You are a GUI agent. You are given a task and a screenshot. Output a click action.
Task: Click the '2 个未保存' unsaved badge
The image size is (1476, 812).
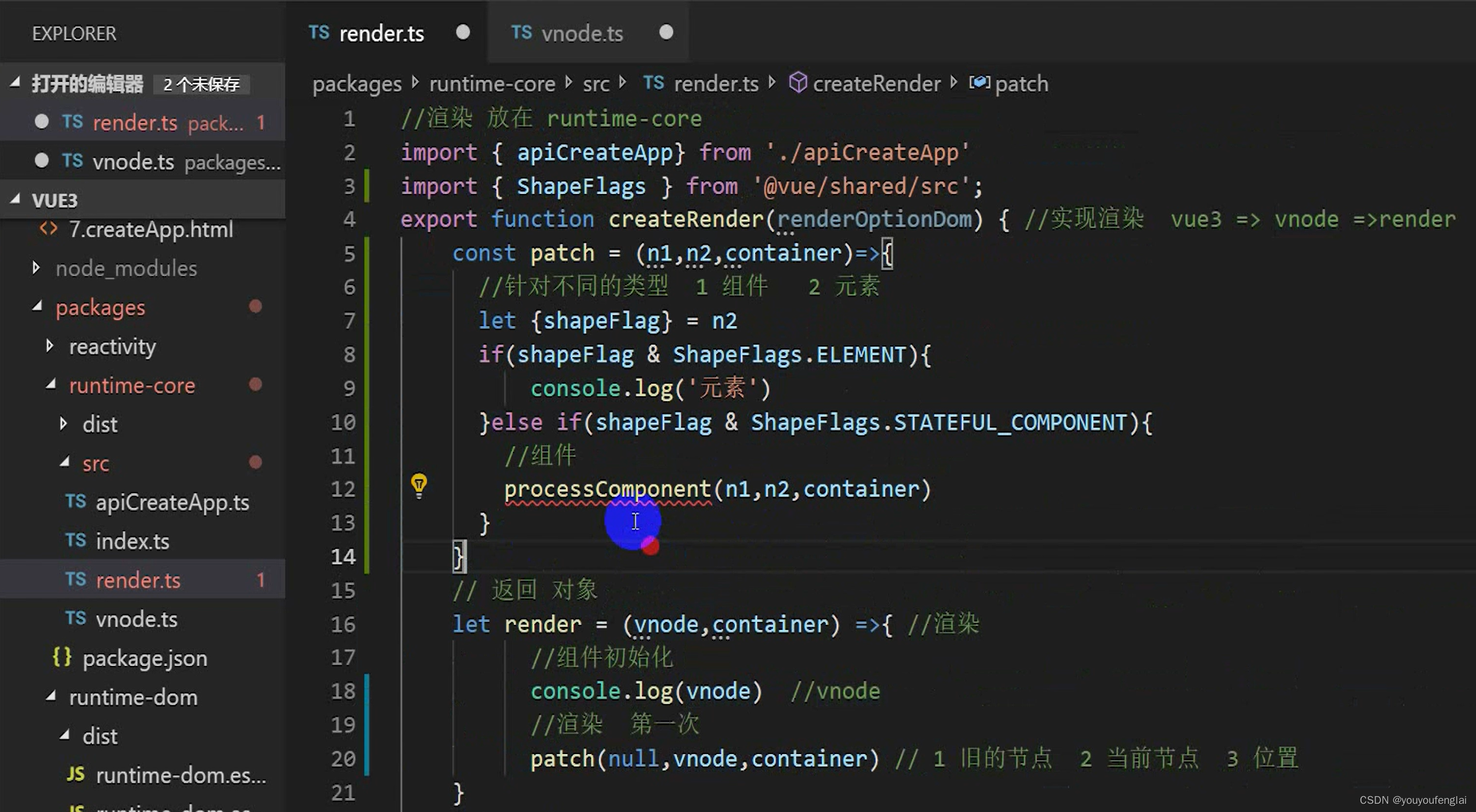pos(201,84)
